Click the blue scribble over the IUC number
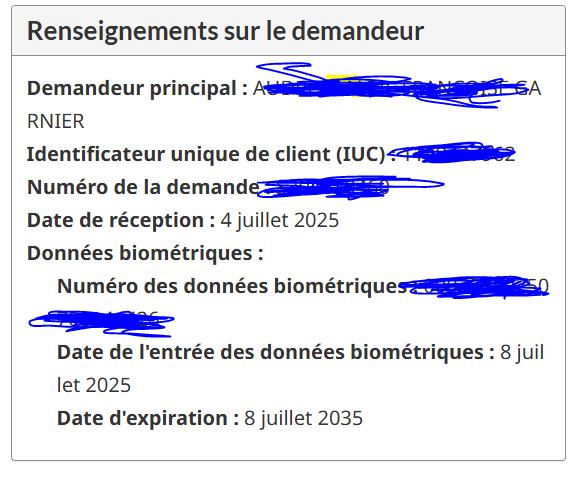Viewport: 584px width, 483px height. 451,153
